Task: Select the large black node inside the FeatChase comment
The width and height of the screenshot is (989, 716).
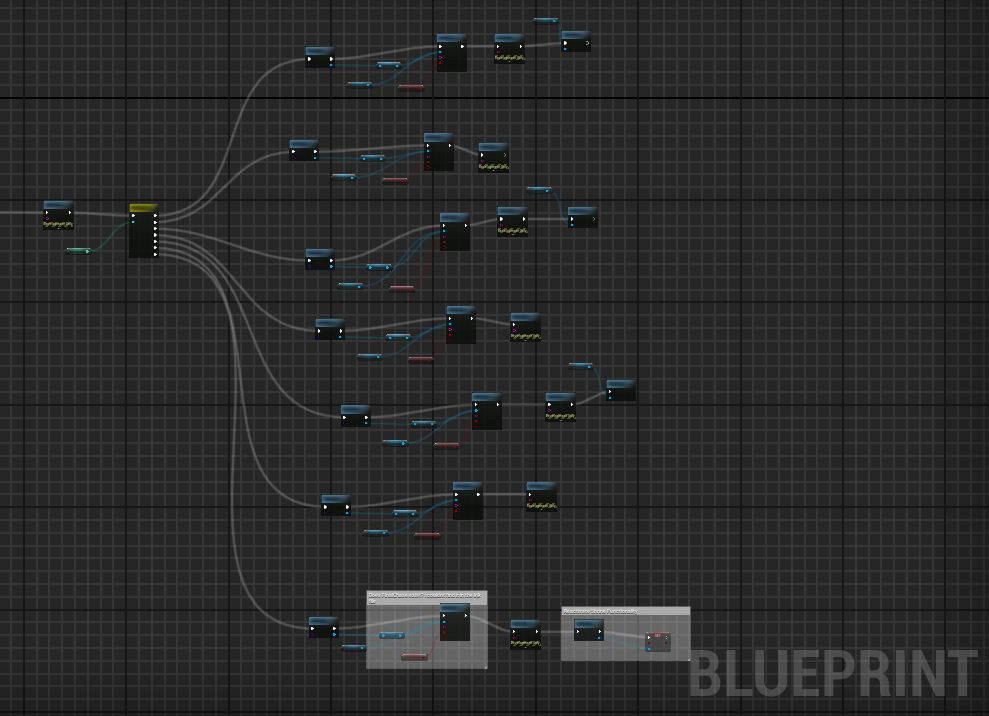Action: coord(455,625)
